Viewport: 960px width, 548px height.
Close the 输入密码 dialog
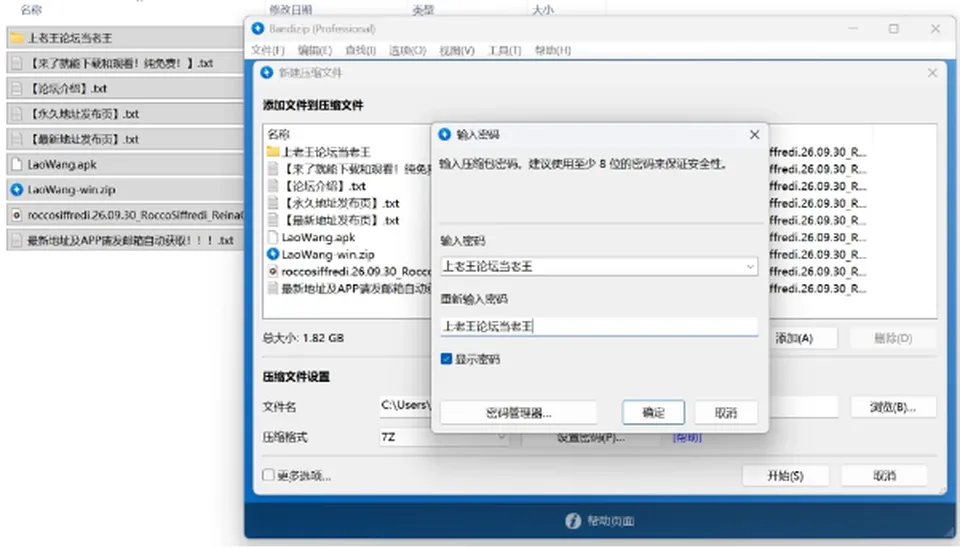coord(754,135)
